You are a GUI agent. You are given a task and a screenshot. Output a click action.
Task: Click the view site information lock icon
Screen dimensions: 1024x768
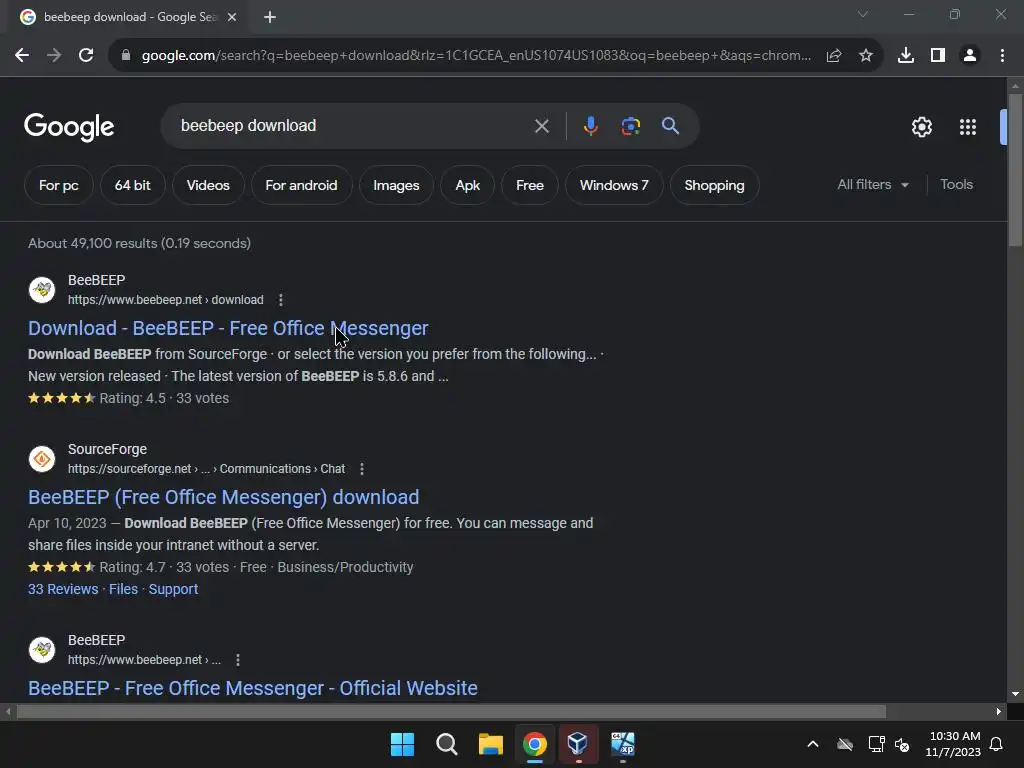(126, 56)
